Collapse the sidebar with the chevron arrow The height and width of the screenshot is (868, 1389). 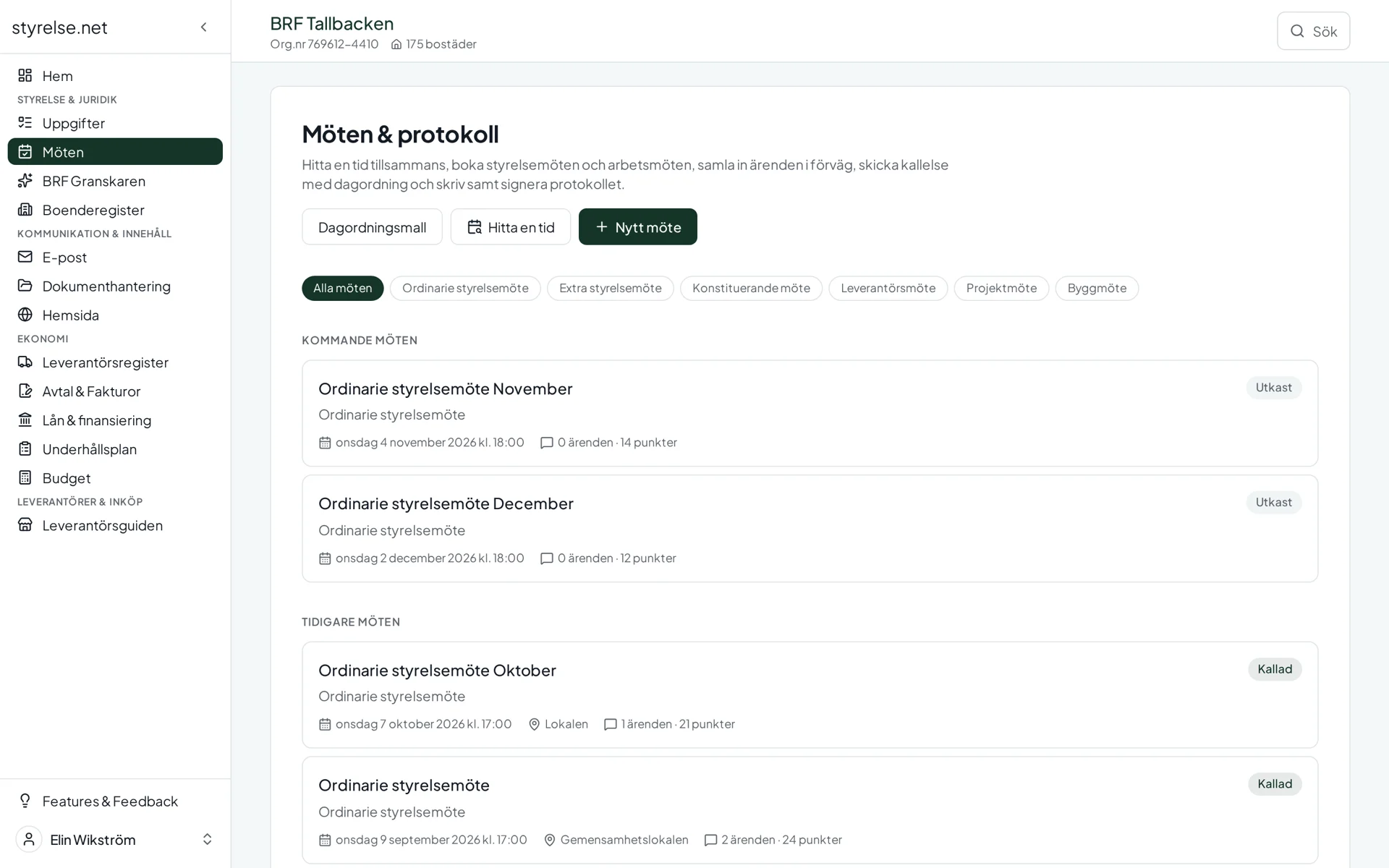(204, 27)
